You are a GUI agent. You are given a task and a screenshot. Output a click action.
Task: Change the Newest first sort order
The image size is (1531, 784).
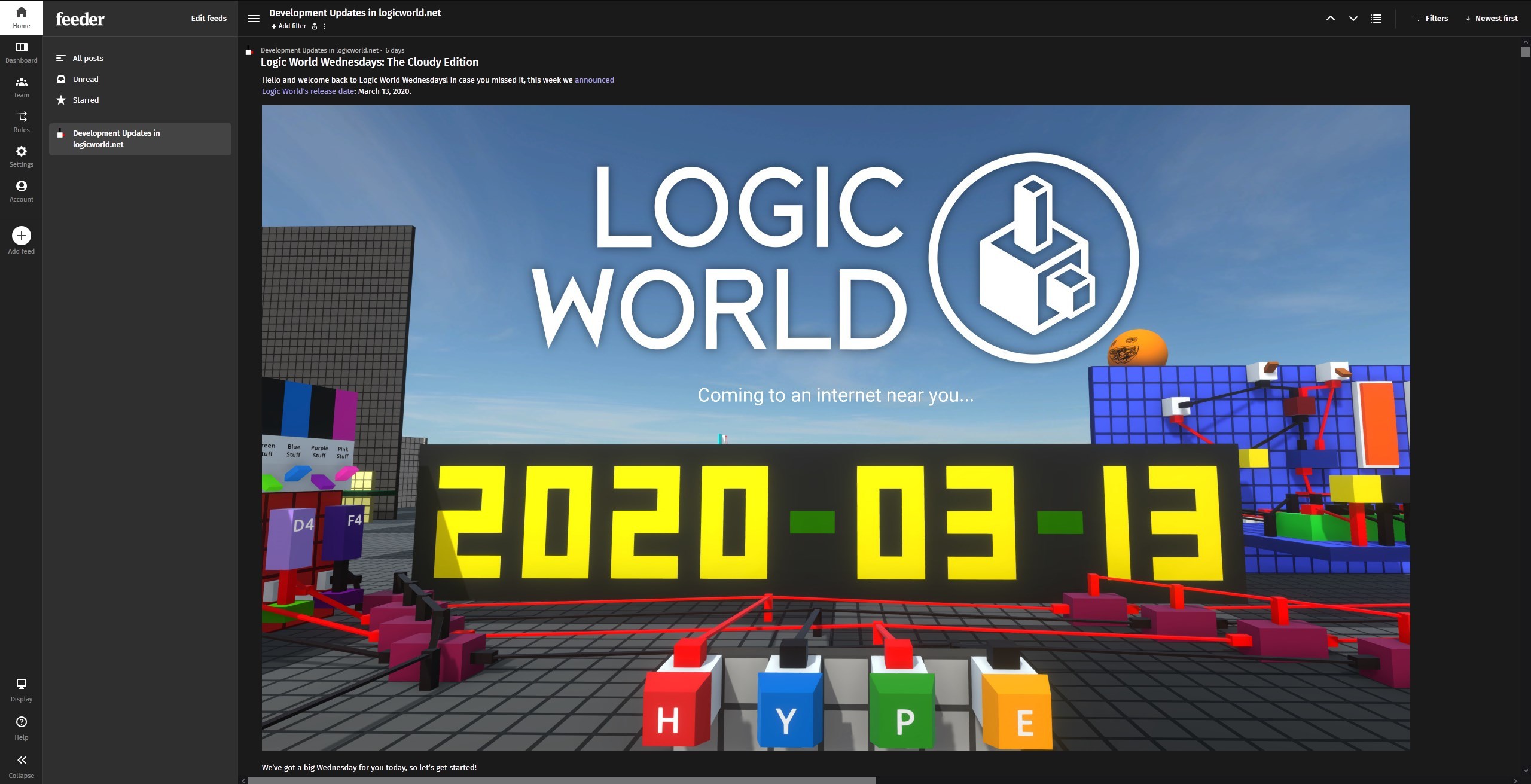pos(1492,19)
